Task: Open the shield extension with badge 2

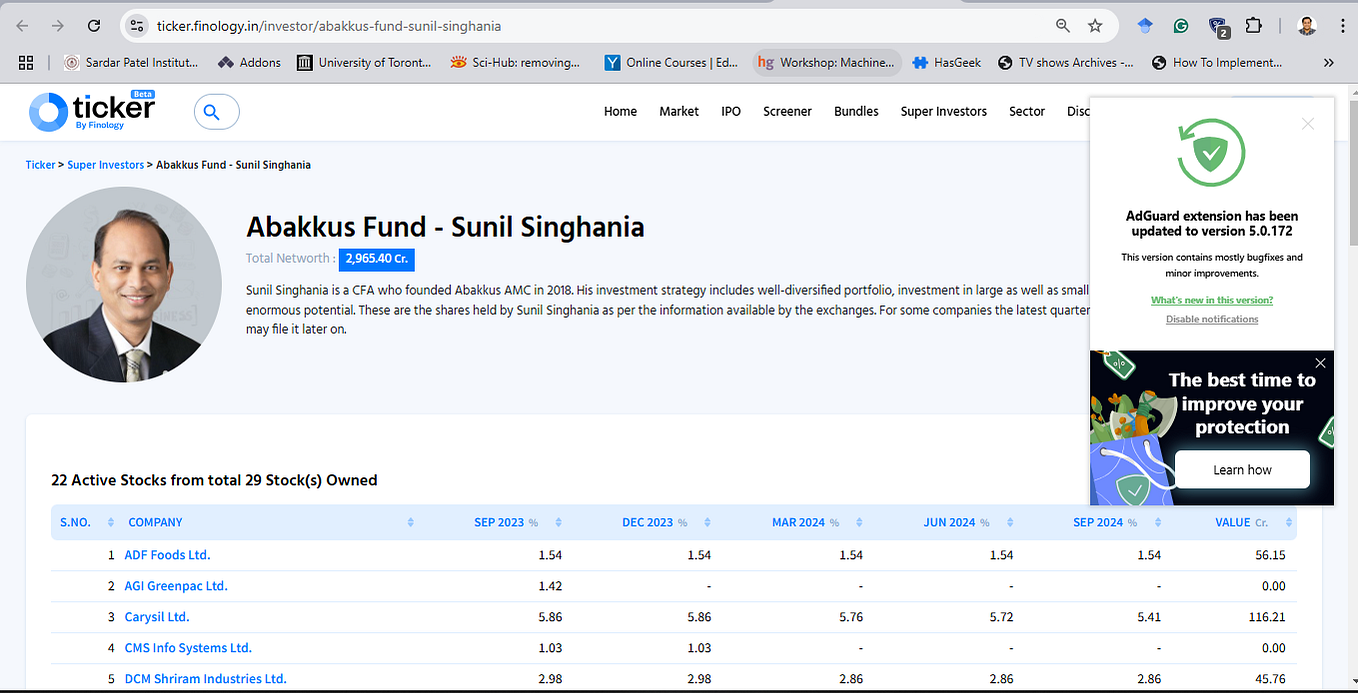Action: click(1217, 26)
